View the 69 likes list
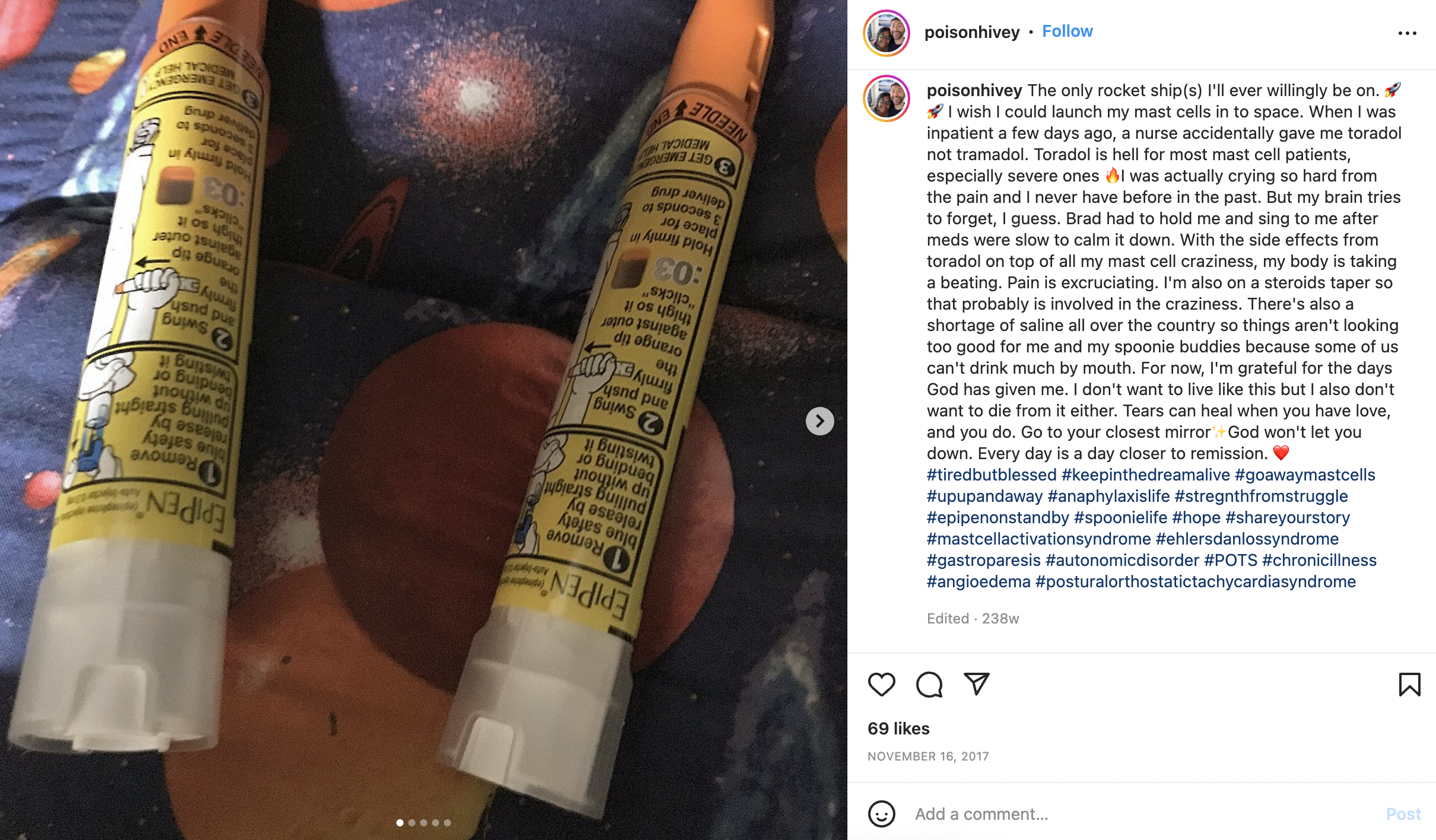Screen dimensions: 1436x840 click(898, 728)
